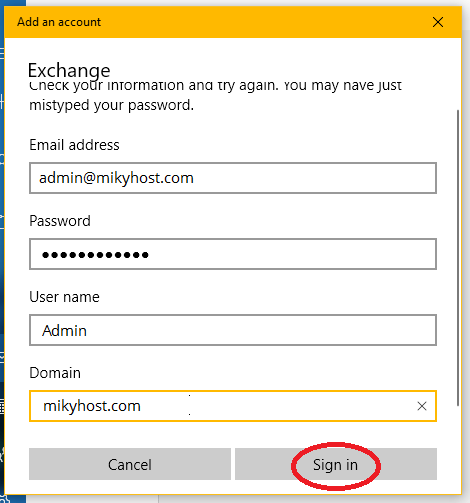This screenshot has height=503, width=470.
Task: Click the Exchange heading text
Action: 69,70
